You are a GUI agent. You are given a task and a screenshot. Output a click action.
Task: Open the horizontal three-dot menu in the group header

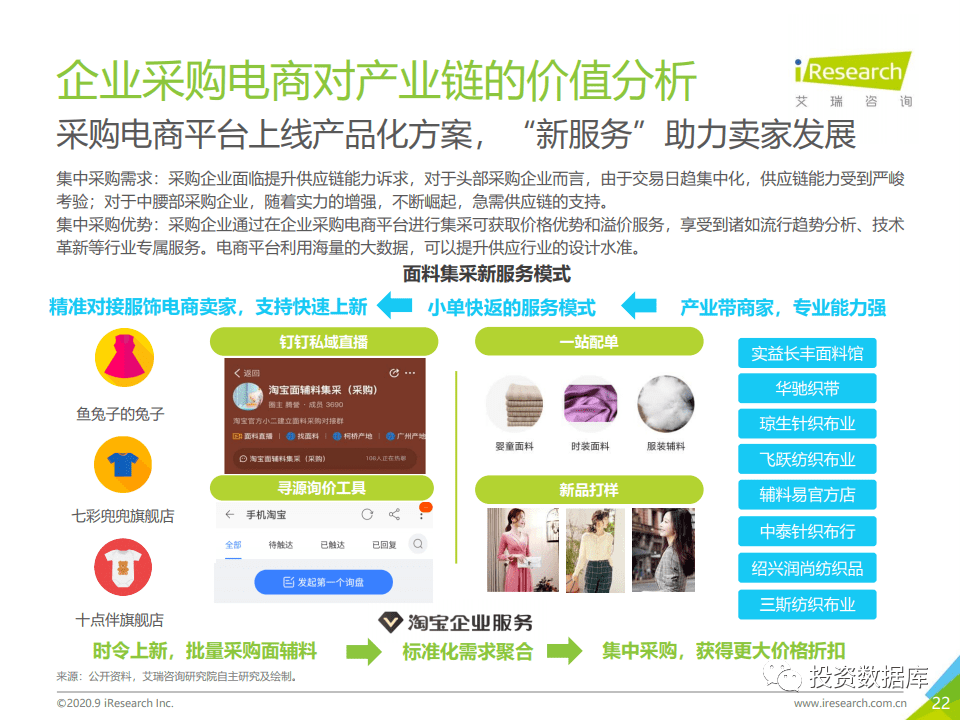(410, 372)
